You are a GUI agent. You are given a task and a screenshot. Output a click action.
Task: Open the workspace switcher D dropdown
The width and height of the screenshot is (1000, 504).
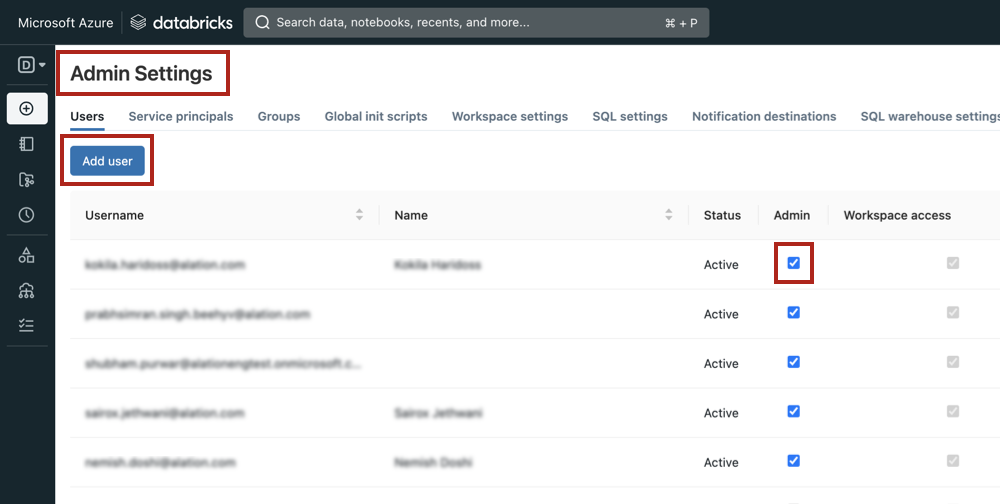coord(31,64)
